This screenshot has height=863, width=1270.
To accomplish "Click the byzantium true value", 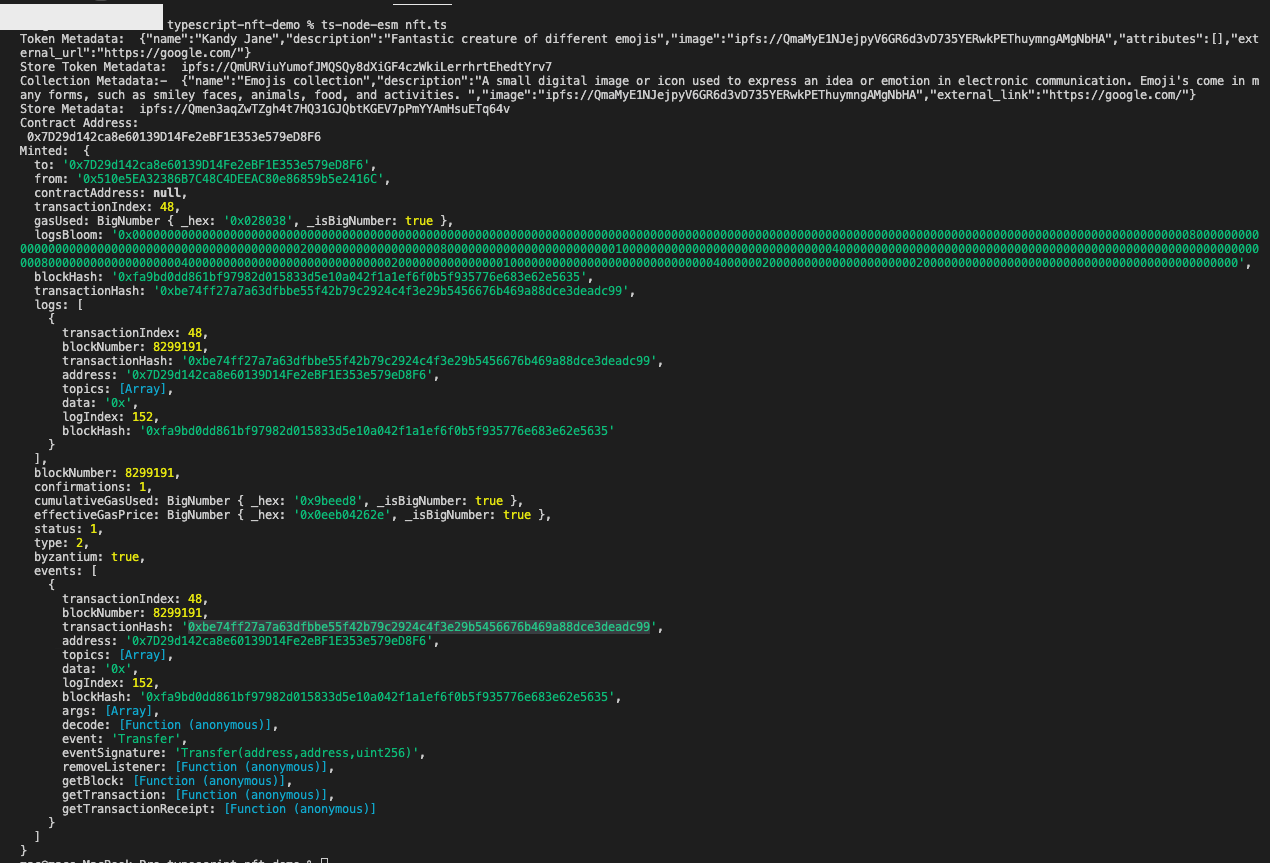I will (x=125, y=556).
